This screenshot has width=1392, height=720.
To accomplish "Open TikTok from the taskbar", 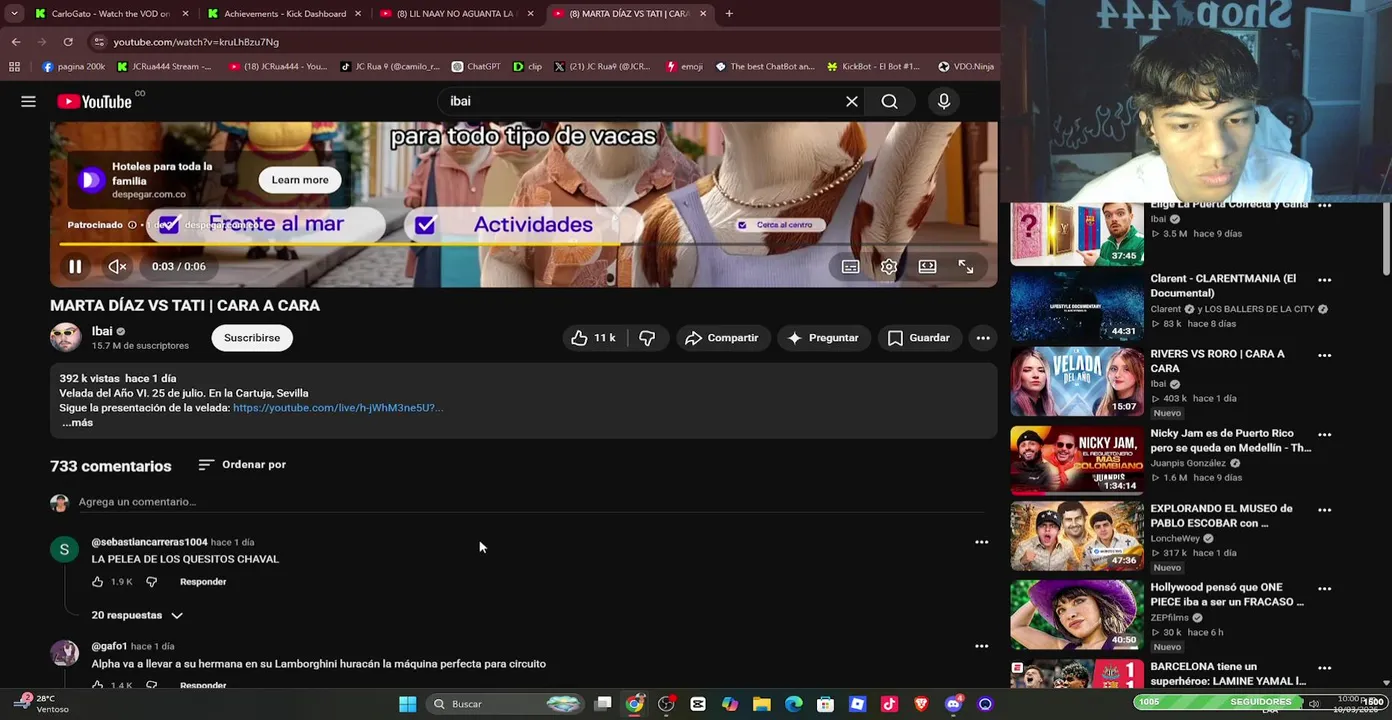I will [x=889, y=704].
